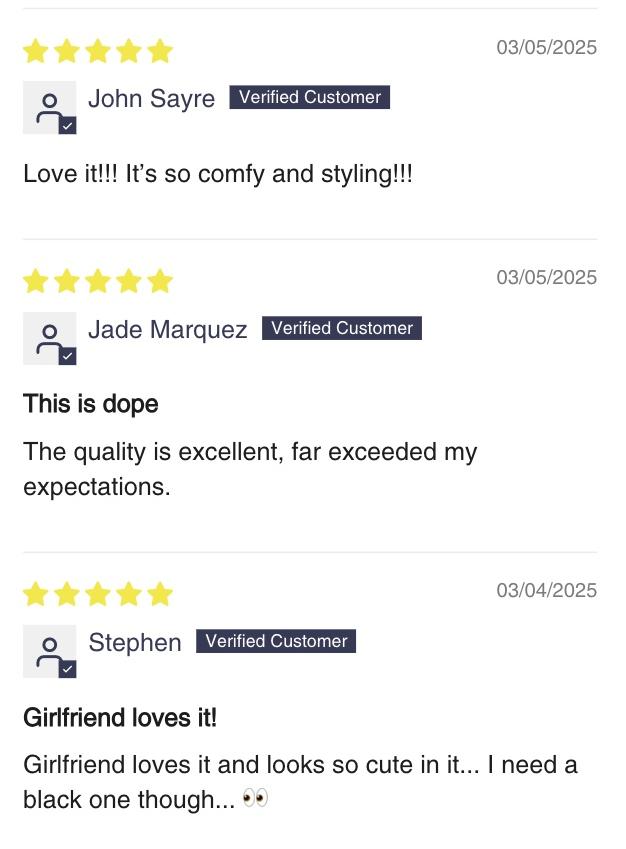Open the Stephen reviewer name
Image resolution: width=626 pixels, height=849 pixels.
[x=135, y=643]
